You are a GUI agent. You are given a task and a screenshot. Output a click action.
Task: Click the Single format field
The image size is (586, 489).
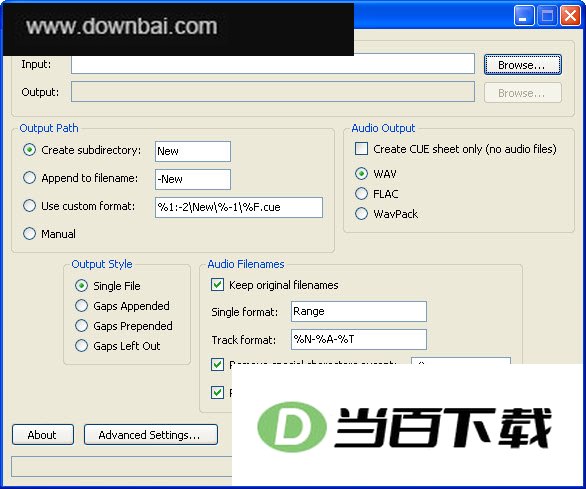coord(359,311)
